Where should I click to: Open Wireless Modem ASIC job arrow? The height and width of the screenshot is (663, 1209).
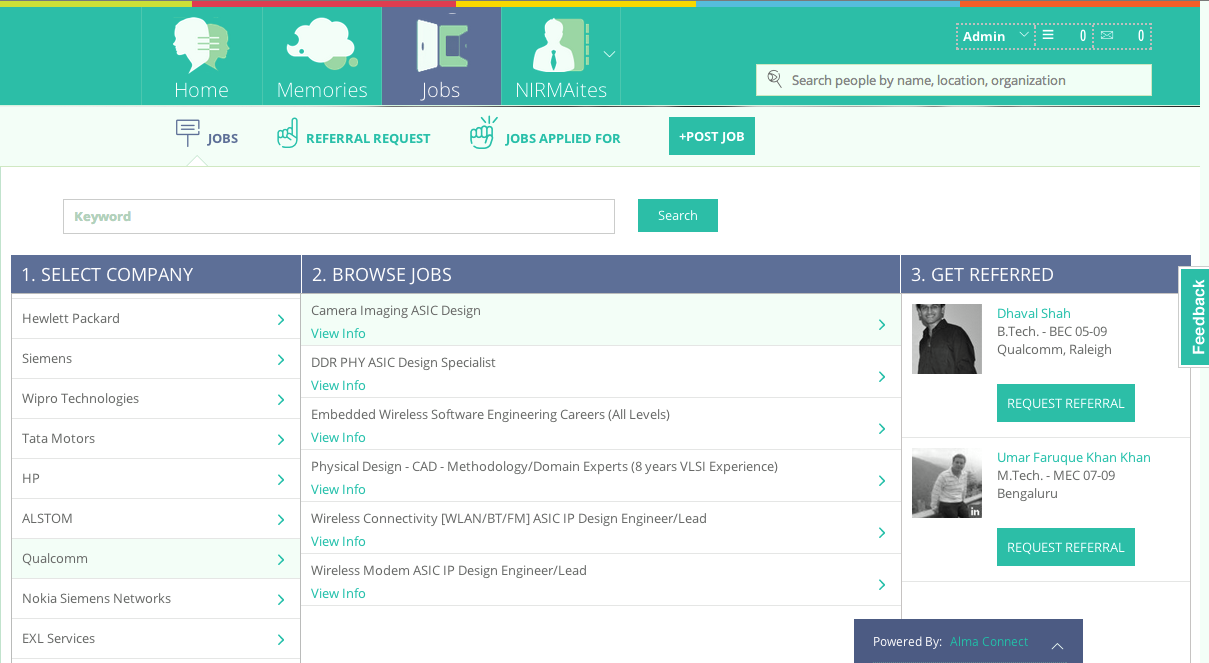(x=882, y=585)
